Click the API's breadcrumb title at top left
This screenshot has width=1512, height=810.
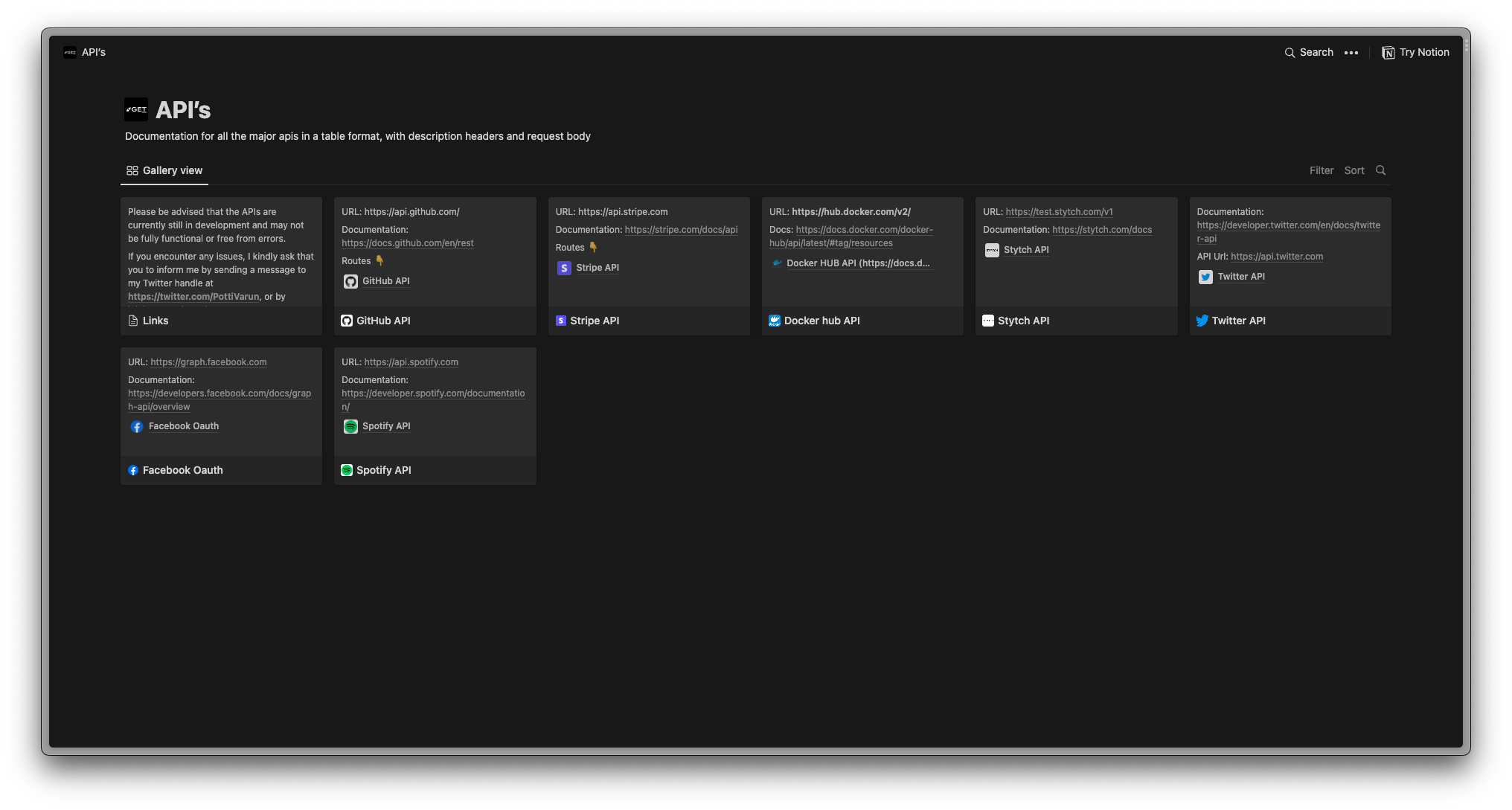point(94,53)
